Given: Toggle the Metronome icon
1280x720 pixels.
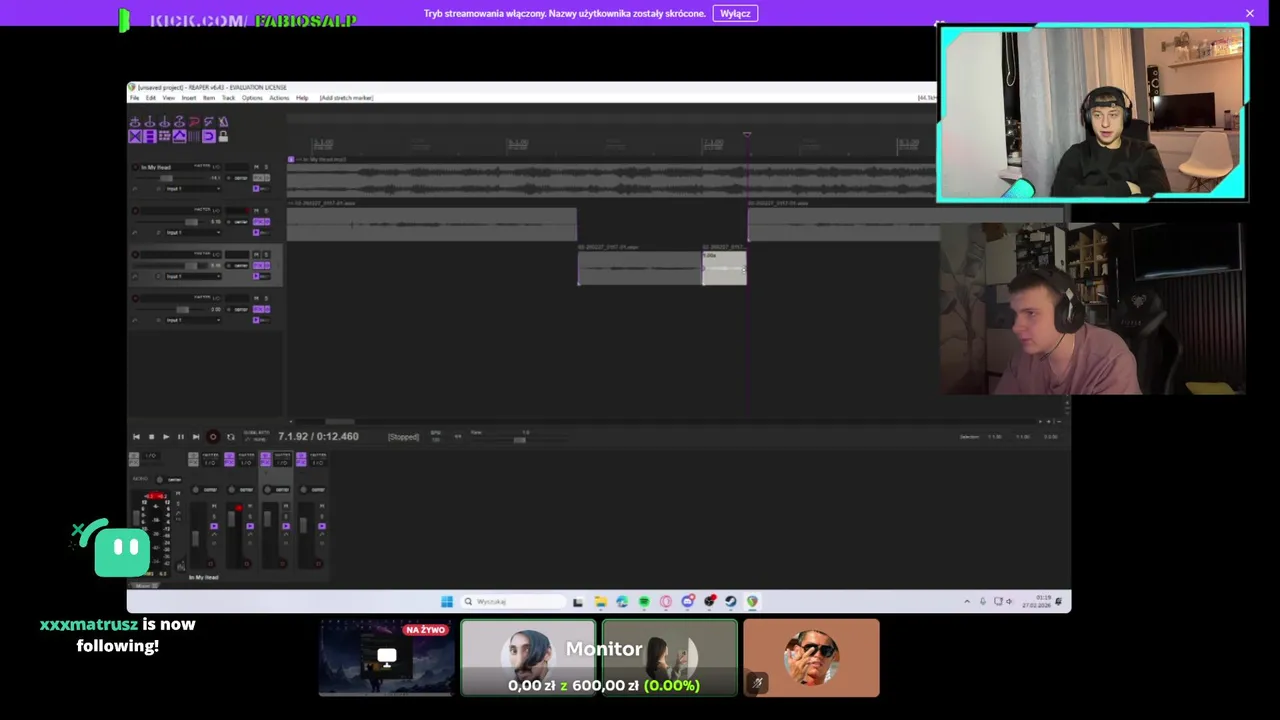Looking at the screenshot, I should click(x=223, y=122).
